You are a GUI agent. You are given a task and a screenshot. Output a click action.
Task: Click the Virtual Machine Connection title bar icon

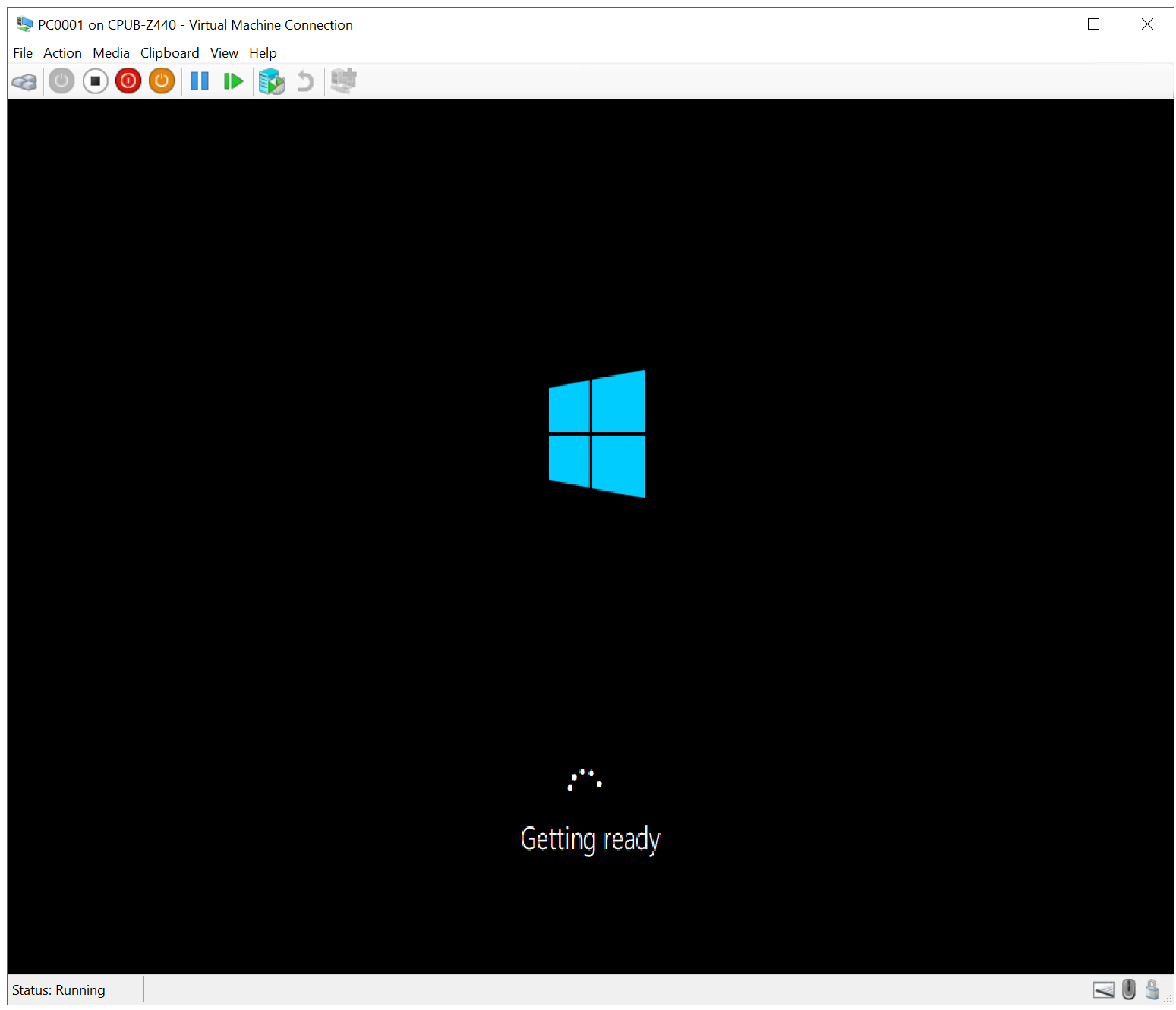point(24,24)
